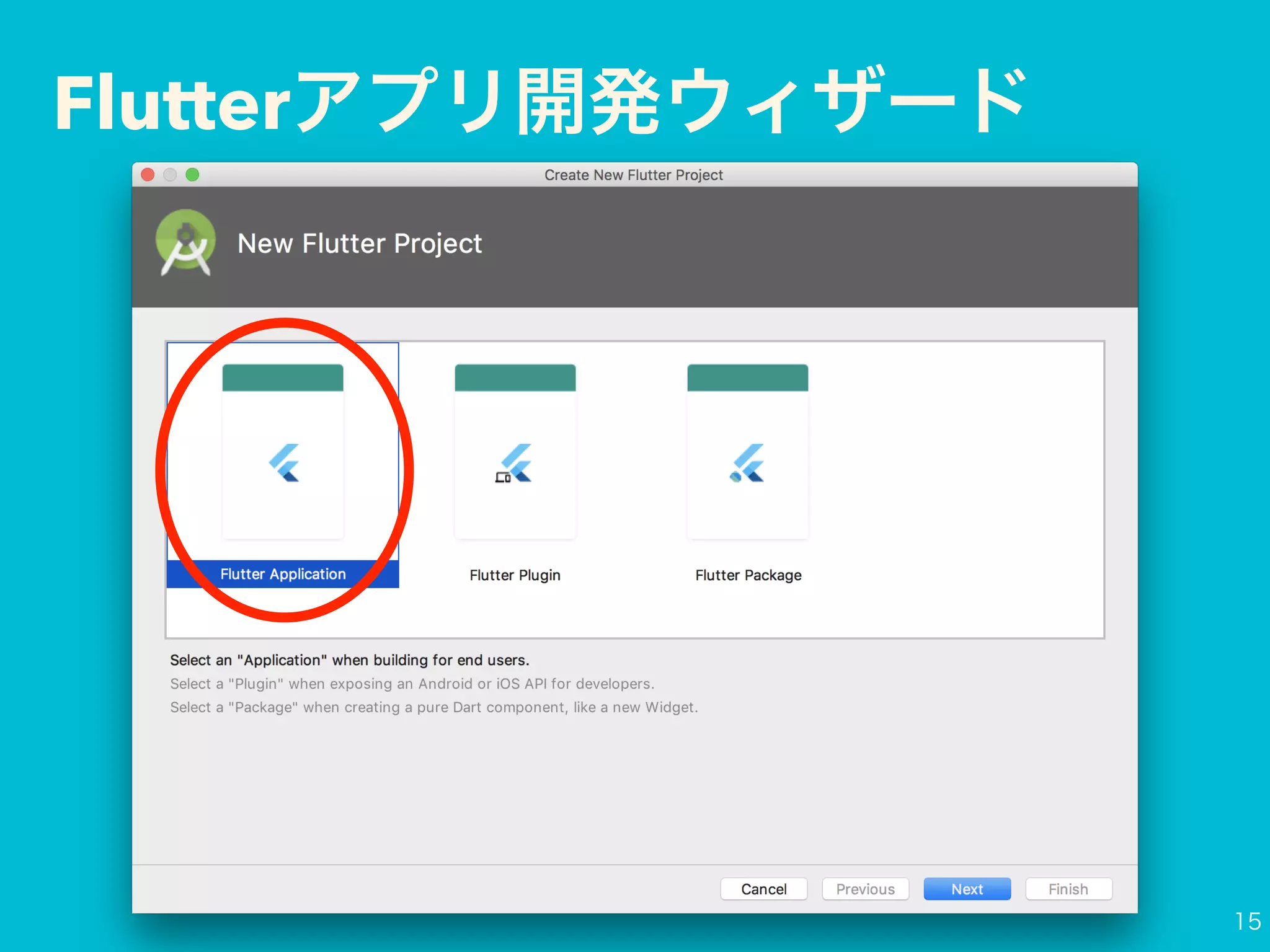Select the Flutter Plugin template thumbnail

[515, 451]
